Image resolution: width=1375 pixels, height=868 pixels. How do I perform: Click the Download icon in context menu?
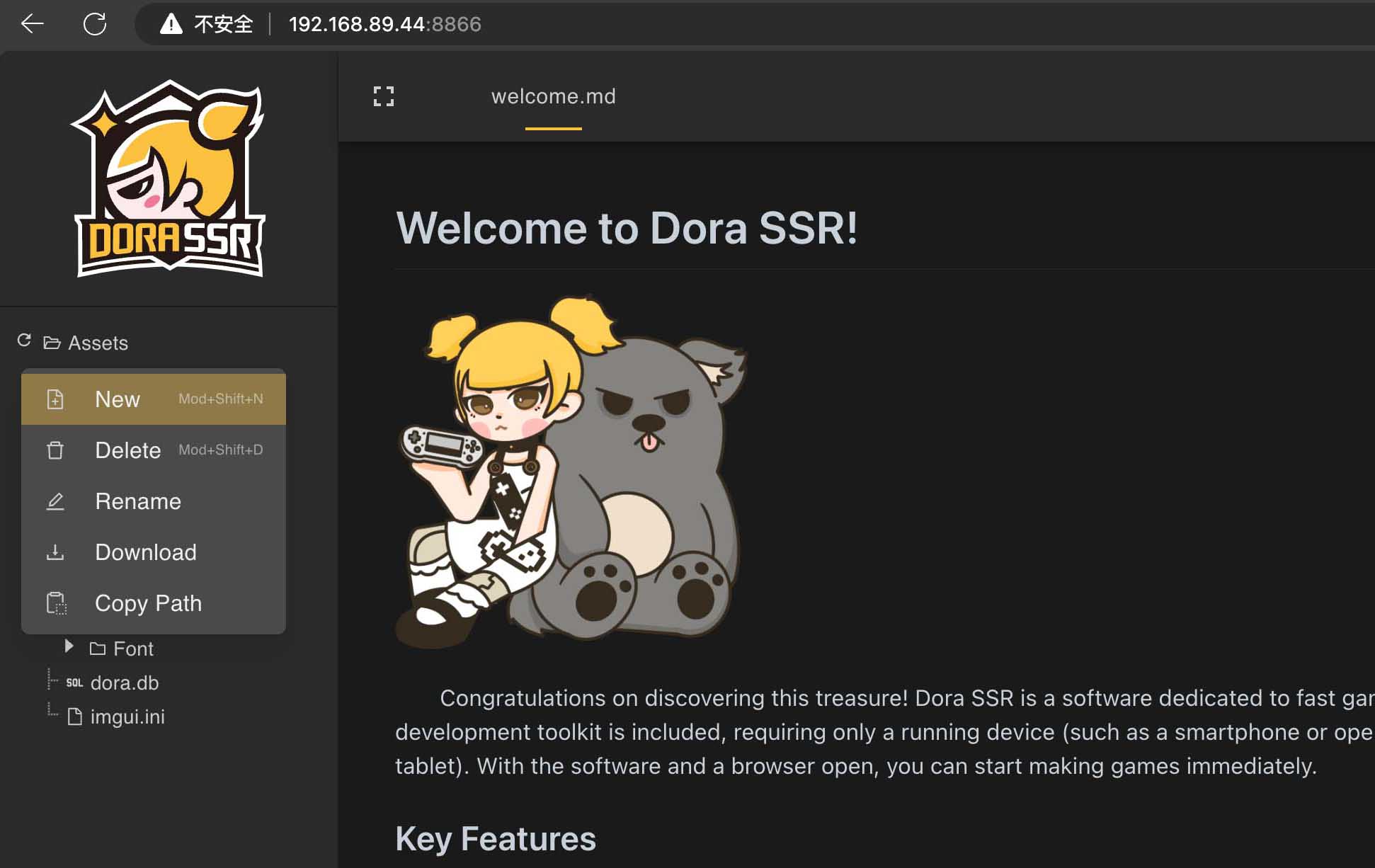point(55,552)
